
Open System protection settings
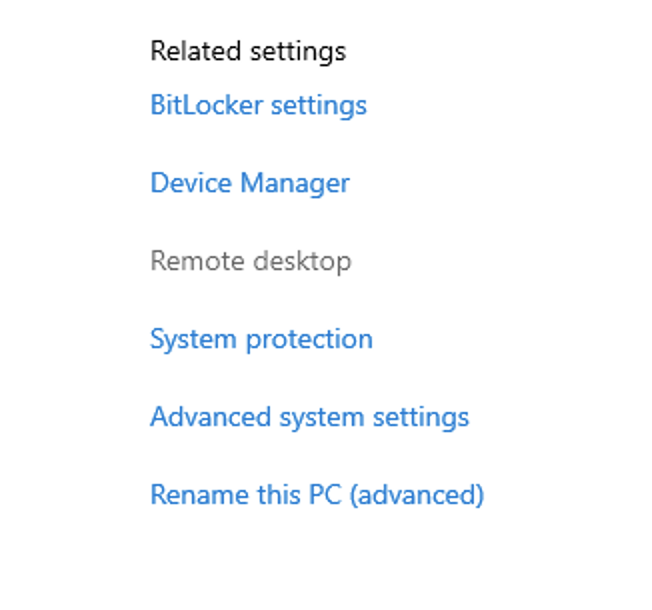261,340
